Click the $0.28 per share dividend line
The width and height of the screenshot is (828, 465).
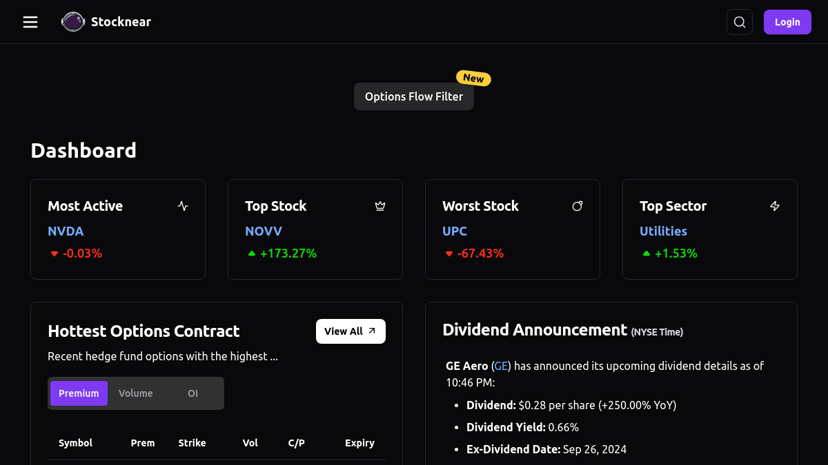pos(571,405)
